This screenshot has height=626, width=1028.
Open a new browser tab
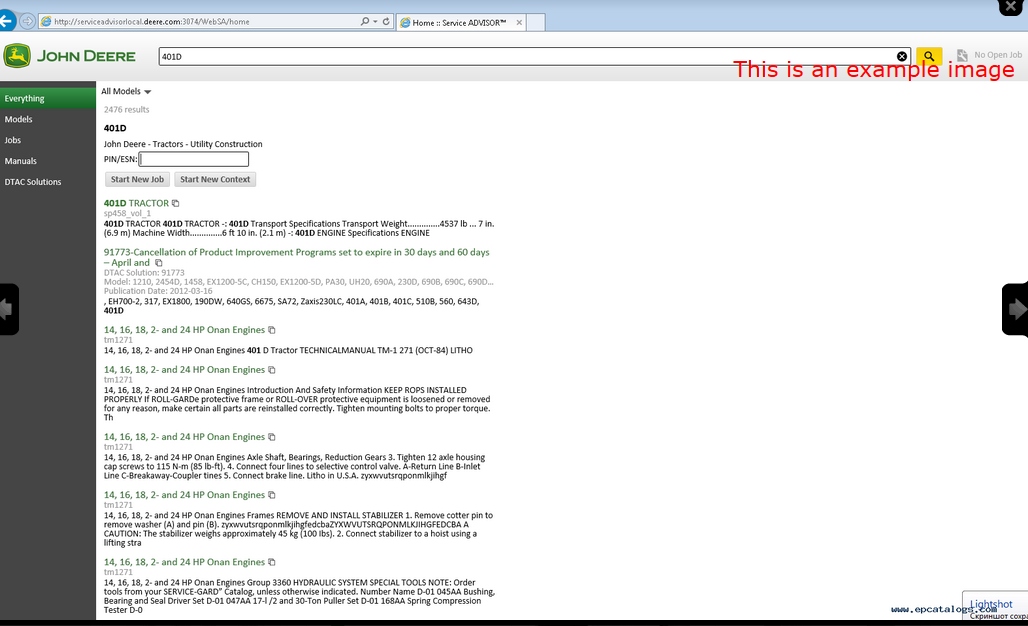pos(536,22)
